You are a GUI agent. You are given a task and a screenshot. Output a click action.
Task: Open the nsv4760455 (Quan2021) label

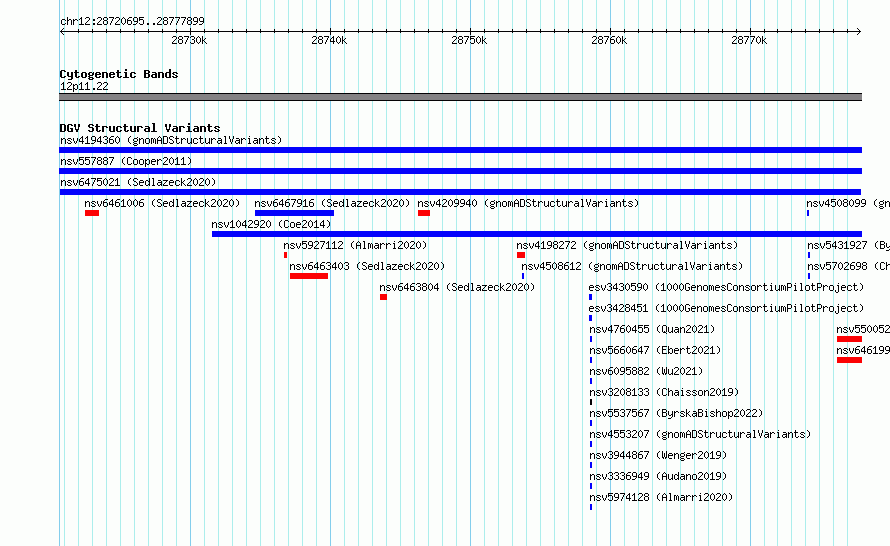[652, 329]
